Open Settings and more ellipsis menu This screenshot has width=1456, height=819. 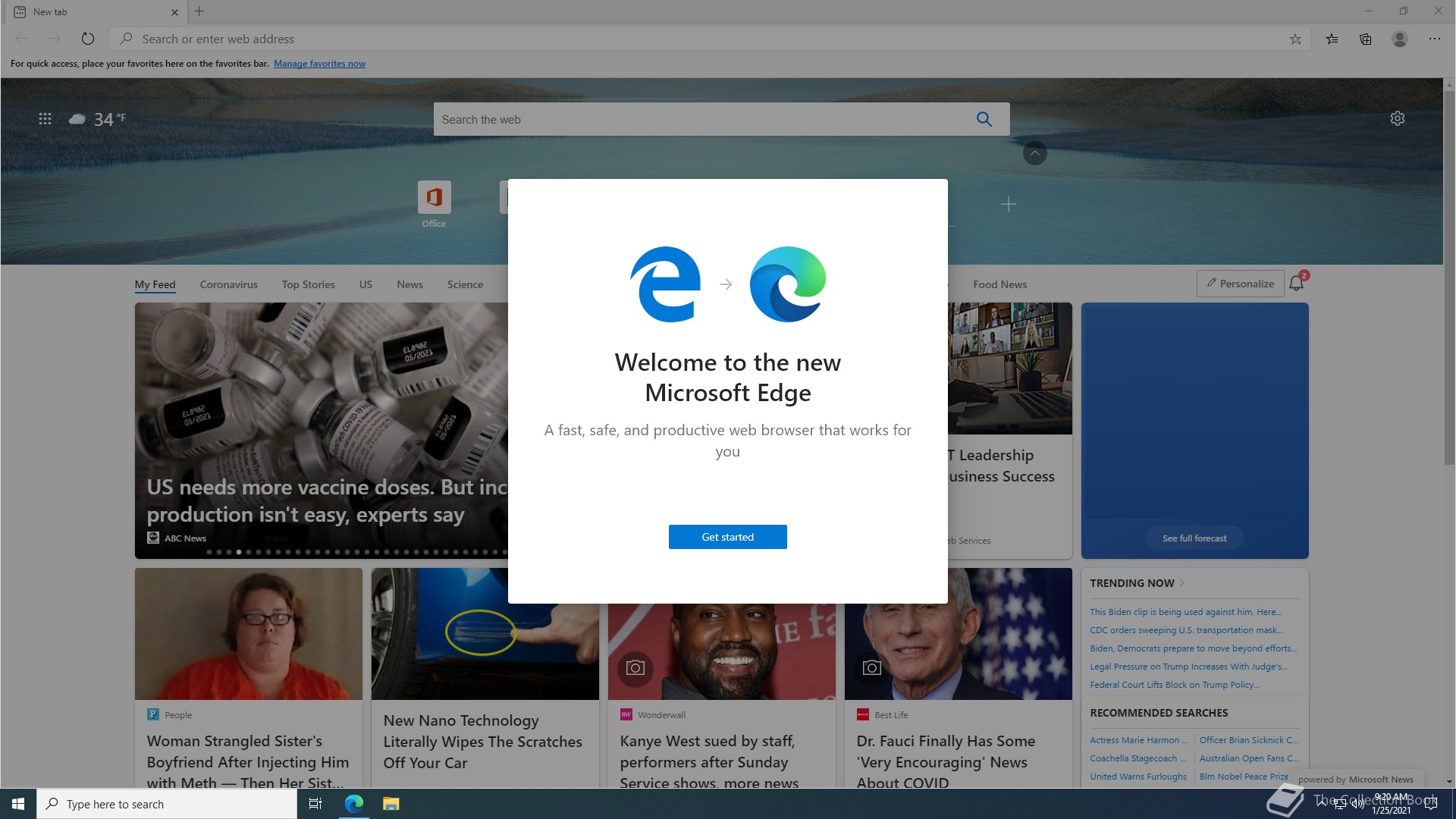[1434, 39]
